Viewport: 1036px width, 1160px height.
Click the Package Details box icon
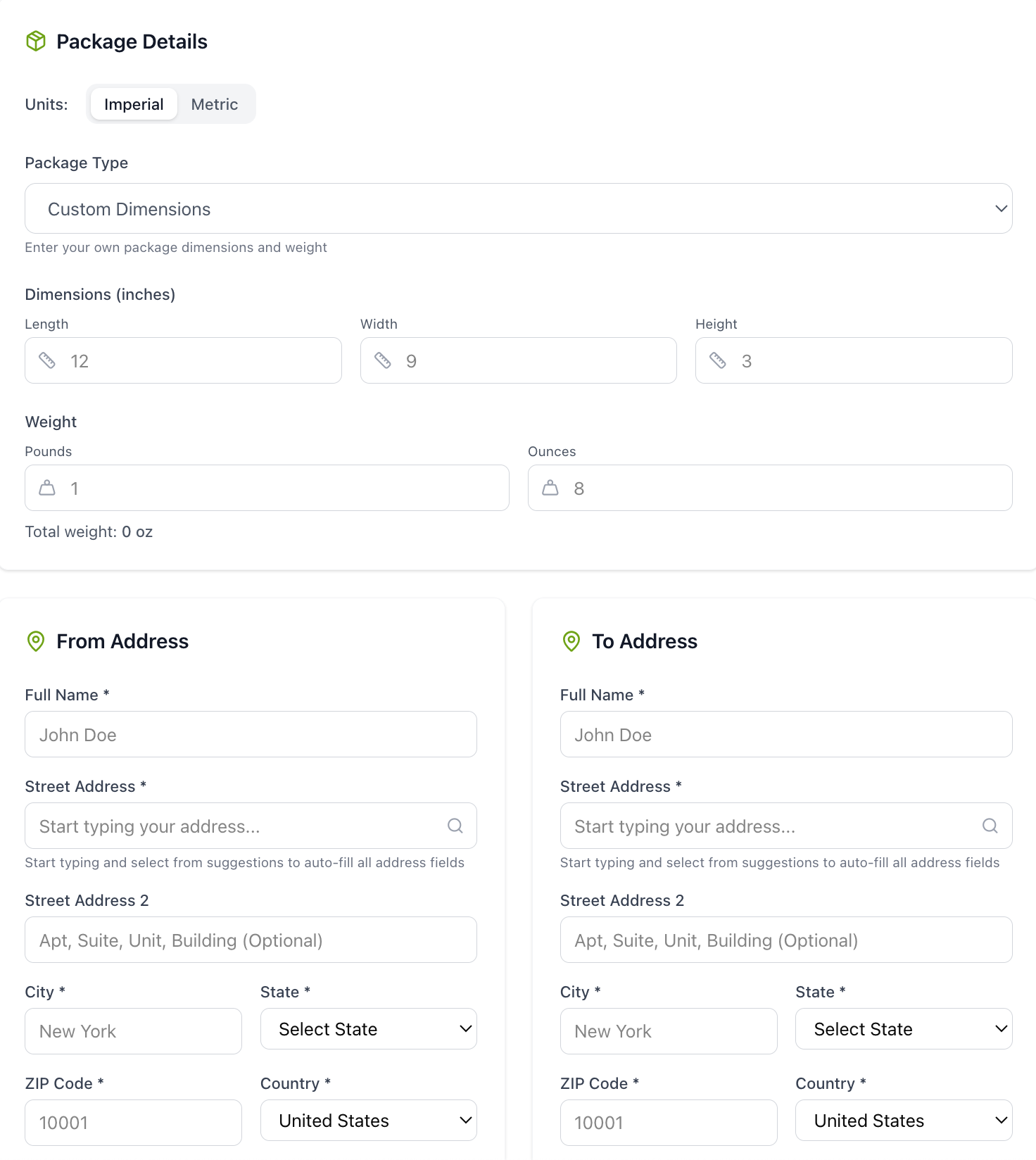pos(36,42)
